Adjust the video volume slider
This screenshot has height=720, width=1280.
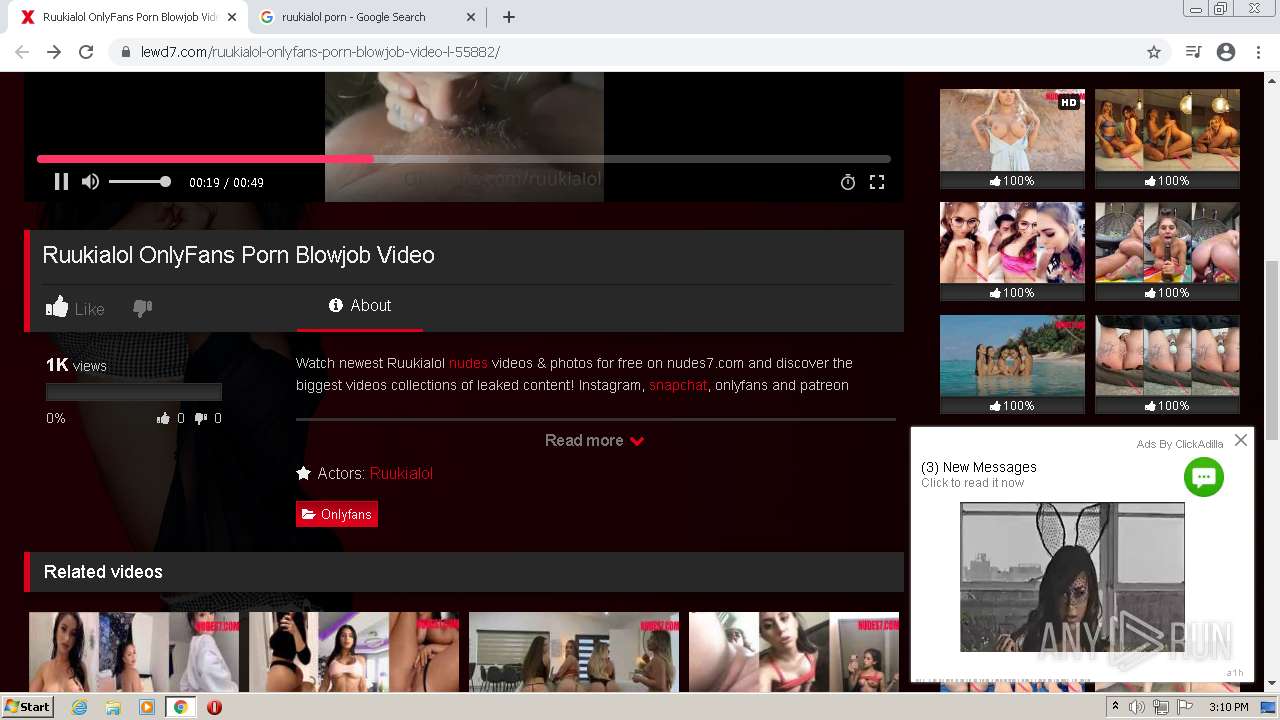[x=139, y=182]
